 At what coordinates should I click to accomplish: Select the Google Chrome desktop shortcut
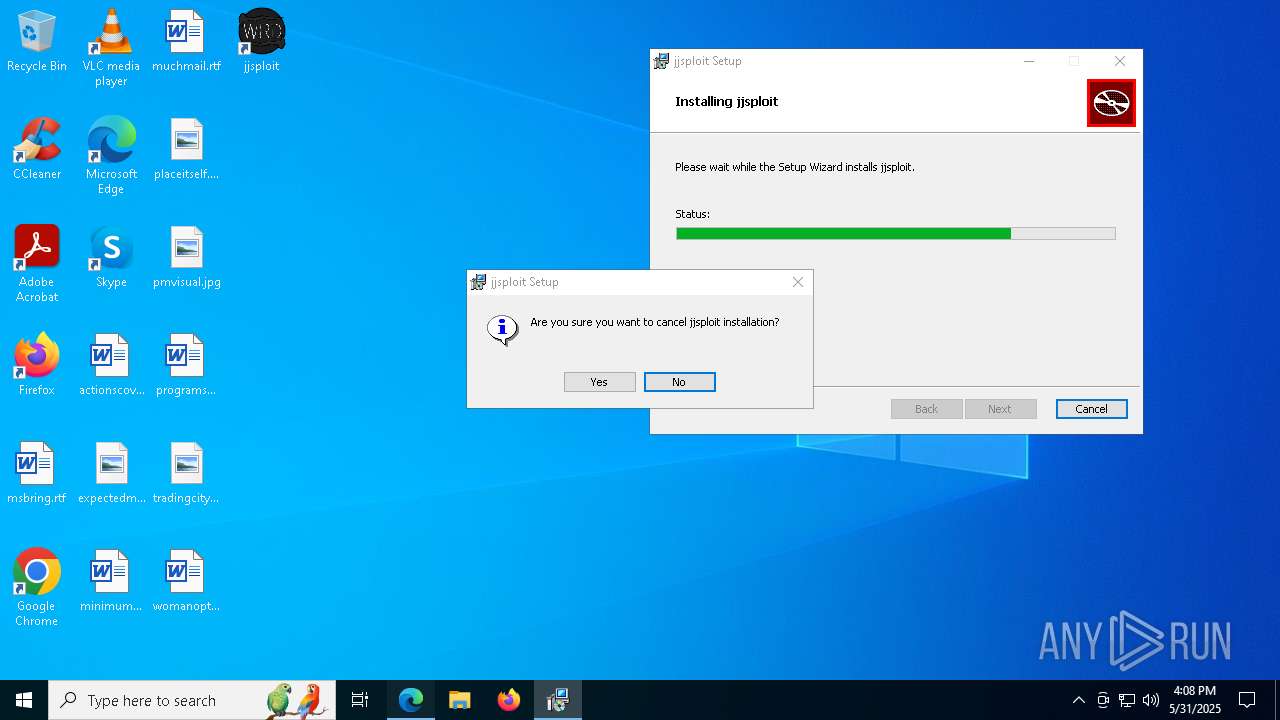(x=37, y=588)
